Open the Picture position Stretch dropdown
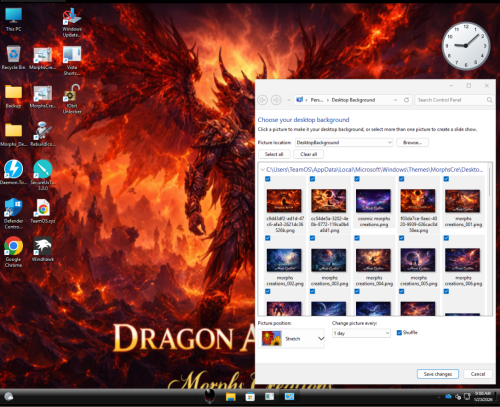500x407 pixels. [x=291, y=339]
